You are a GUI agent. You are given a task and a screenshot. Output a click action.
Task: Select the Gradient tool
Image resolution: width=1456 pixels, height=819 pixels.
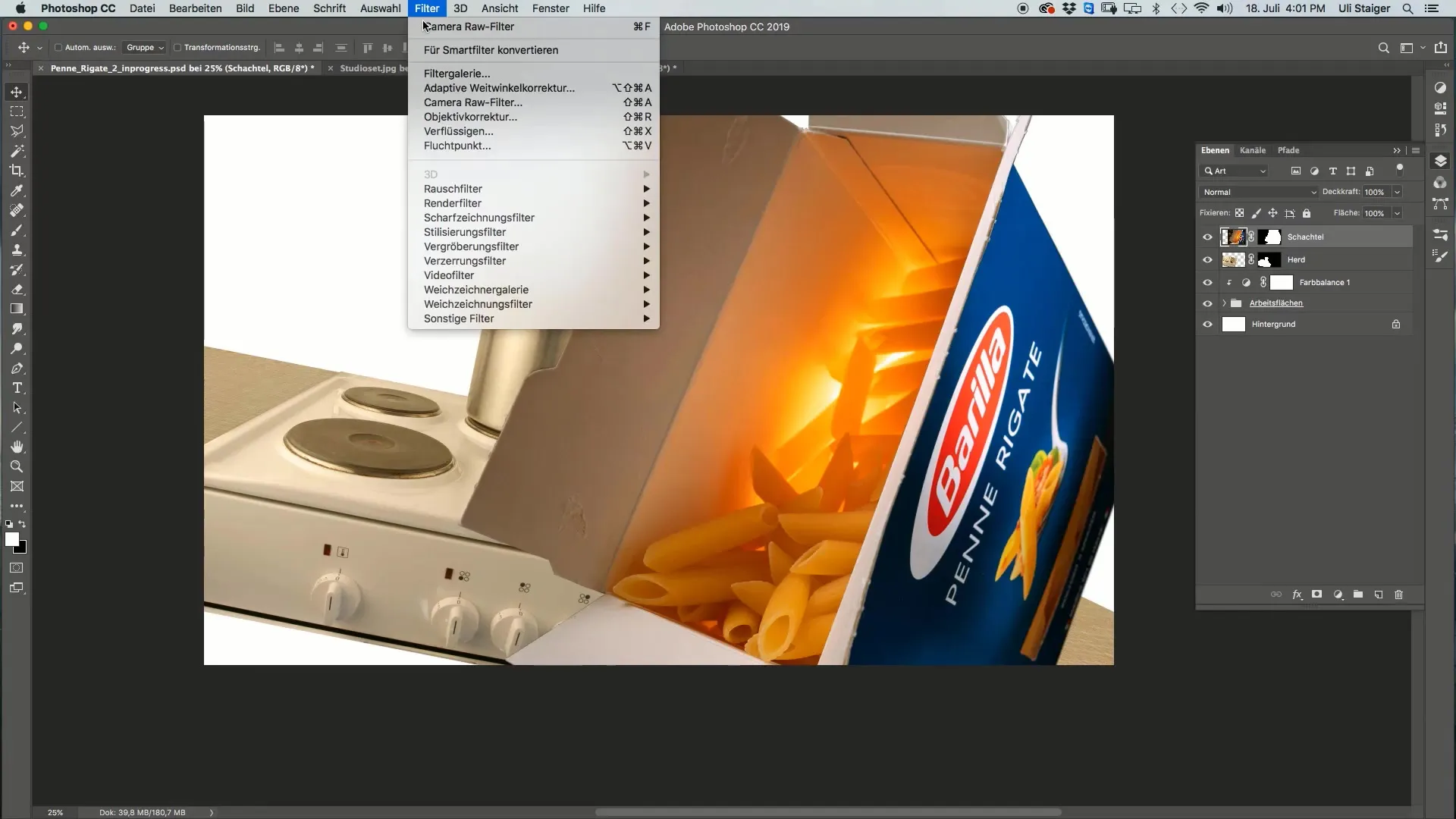[x=17, y=309]
